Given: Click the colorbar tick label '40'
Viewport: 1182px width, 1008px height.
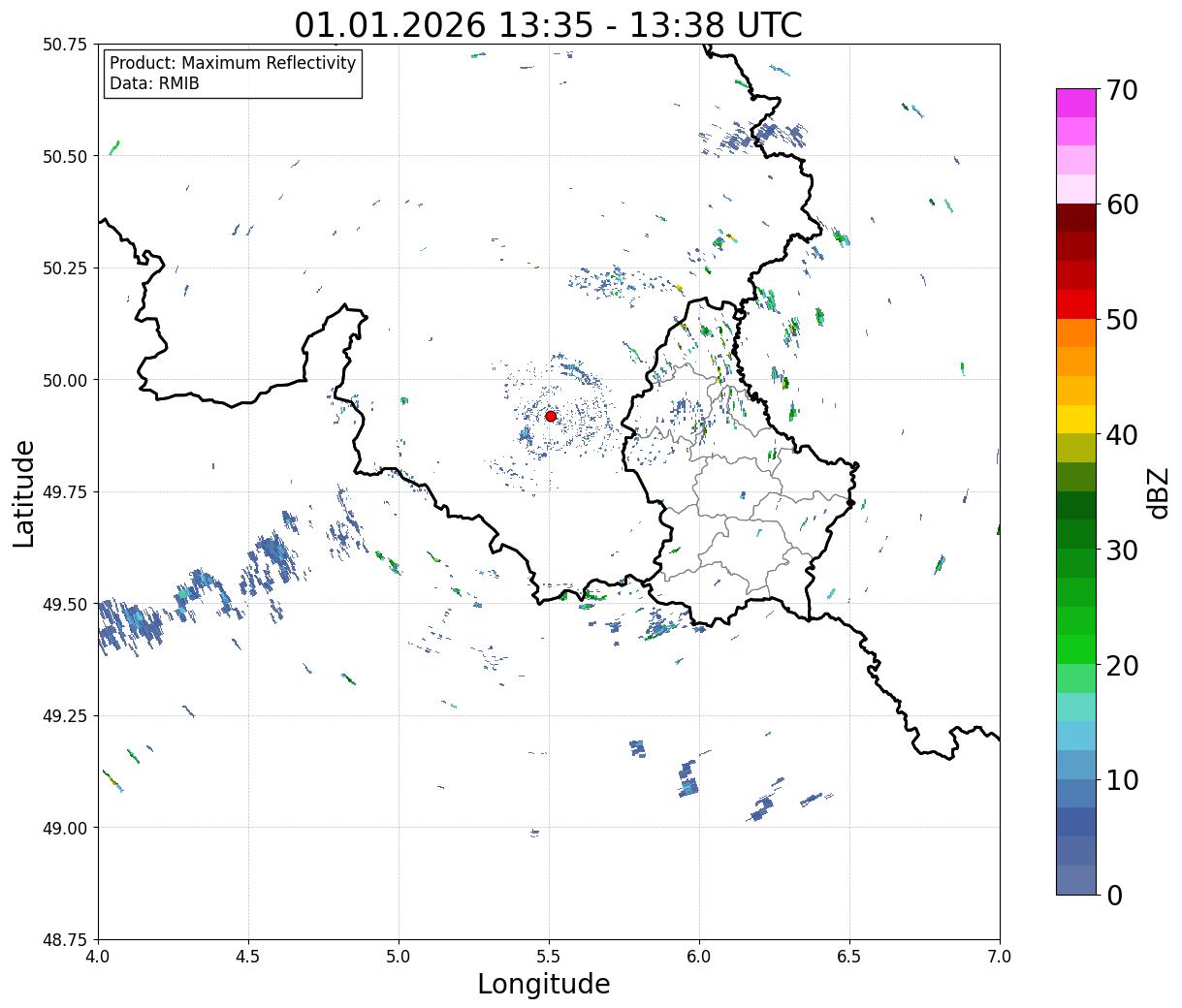Looking at the screenshot, I should (x=1121, y=434).
